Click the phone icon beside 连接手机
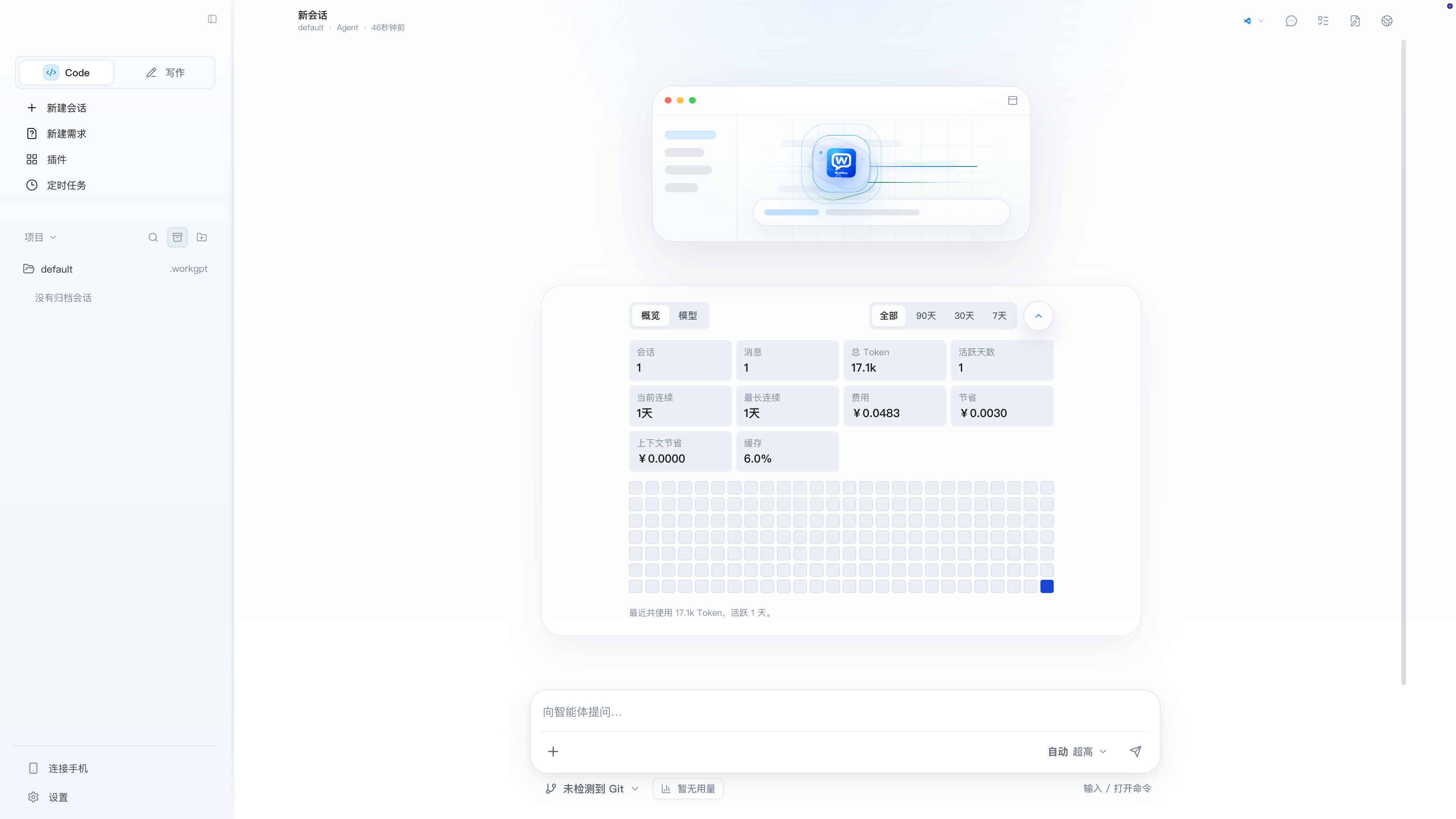 click(x=33, y=768)
